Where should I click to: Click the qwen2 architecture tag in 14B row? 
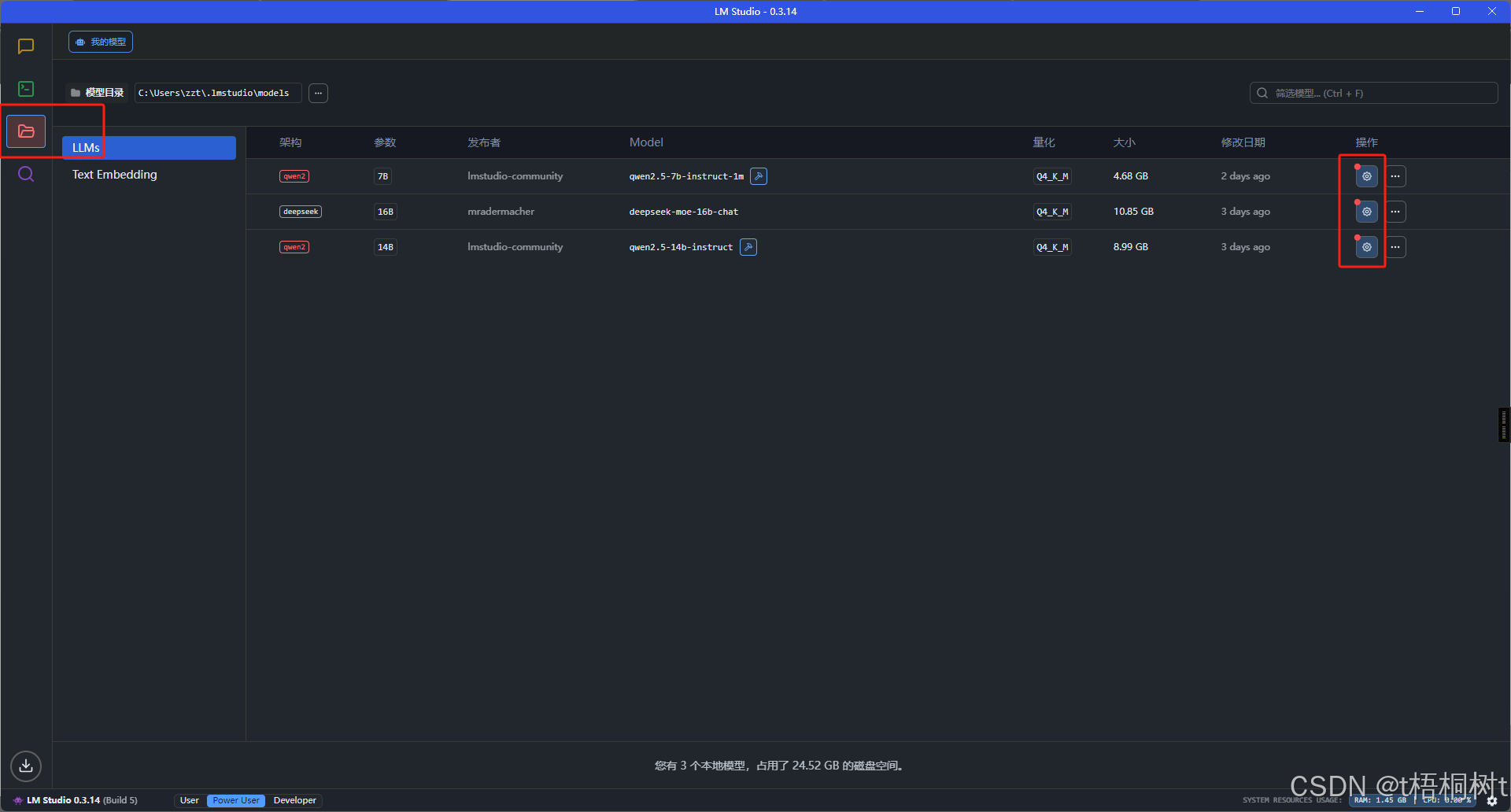point(294,247)
